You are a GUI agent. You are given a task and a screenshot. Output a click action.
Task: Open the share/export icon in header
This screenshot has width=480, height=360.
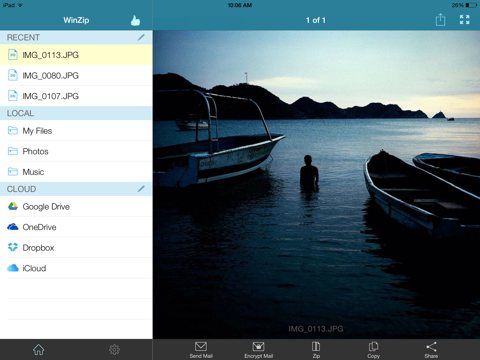[x=440, y=20]
